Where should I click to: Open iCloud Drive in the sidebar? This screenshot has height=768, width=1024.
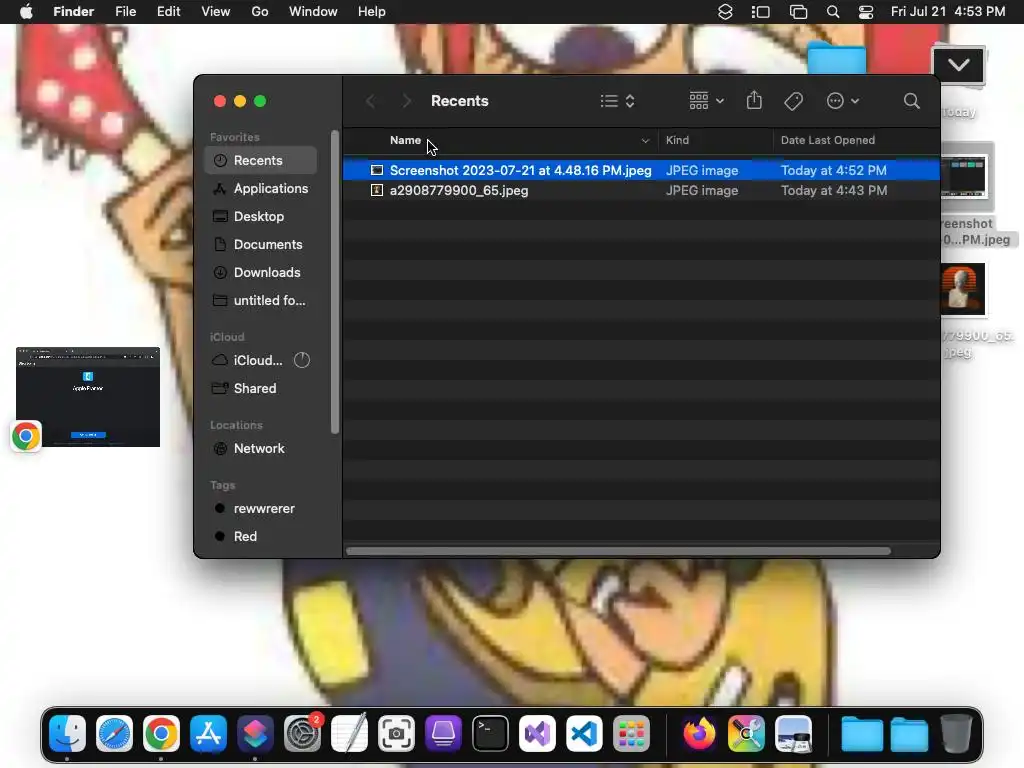248,360
